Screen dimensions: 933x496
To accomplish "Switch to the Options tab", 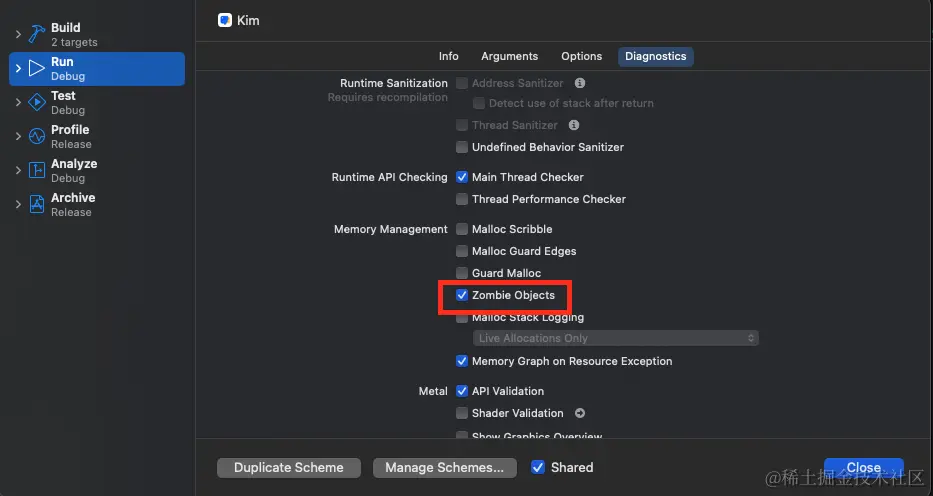I will [581, 56].
